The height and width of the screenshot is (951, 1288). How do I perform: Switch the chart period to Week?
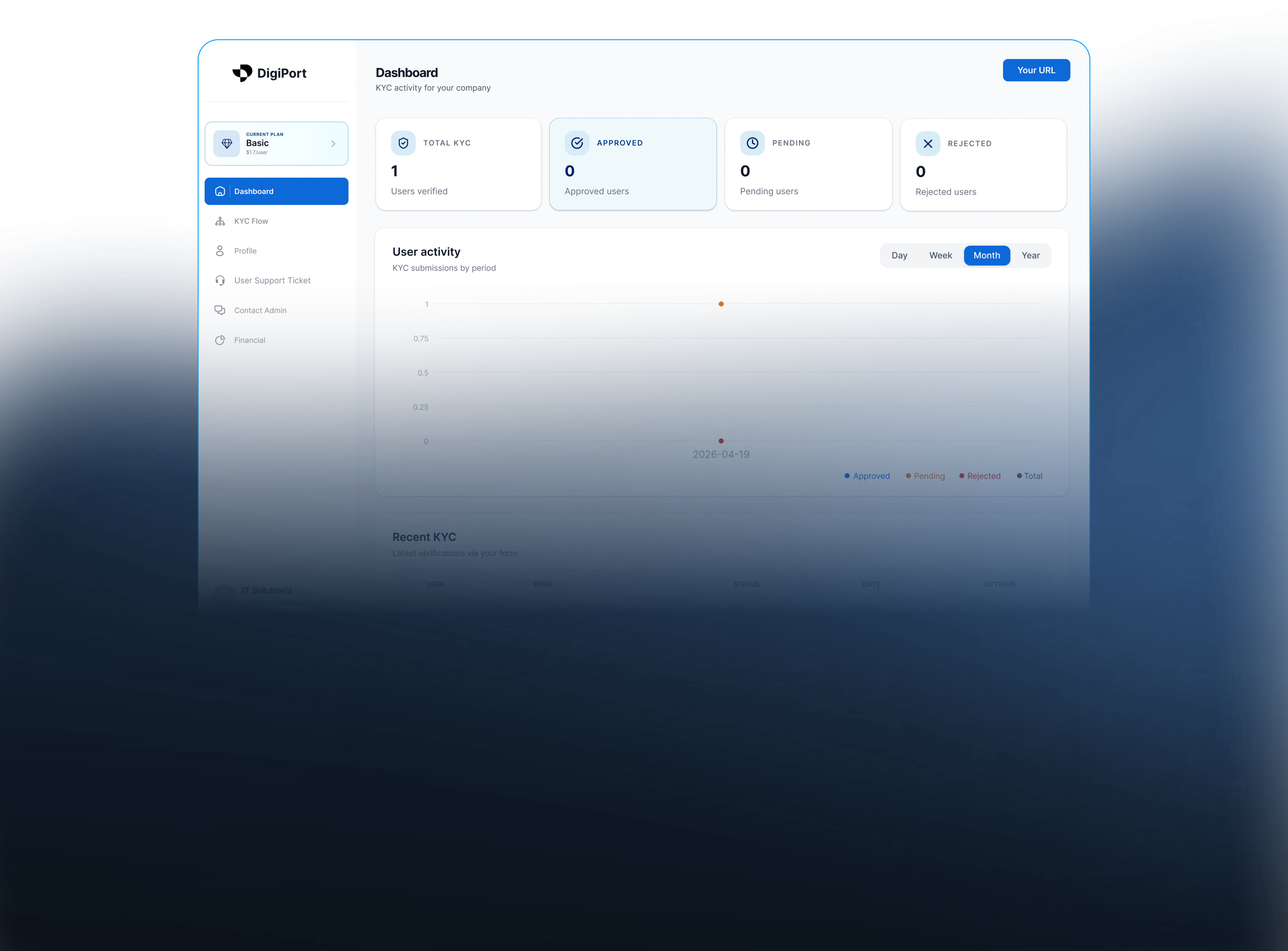(x=940, y=256)
